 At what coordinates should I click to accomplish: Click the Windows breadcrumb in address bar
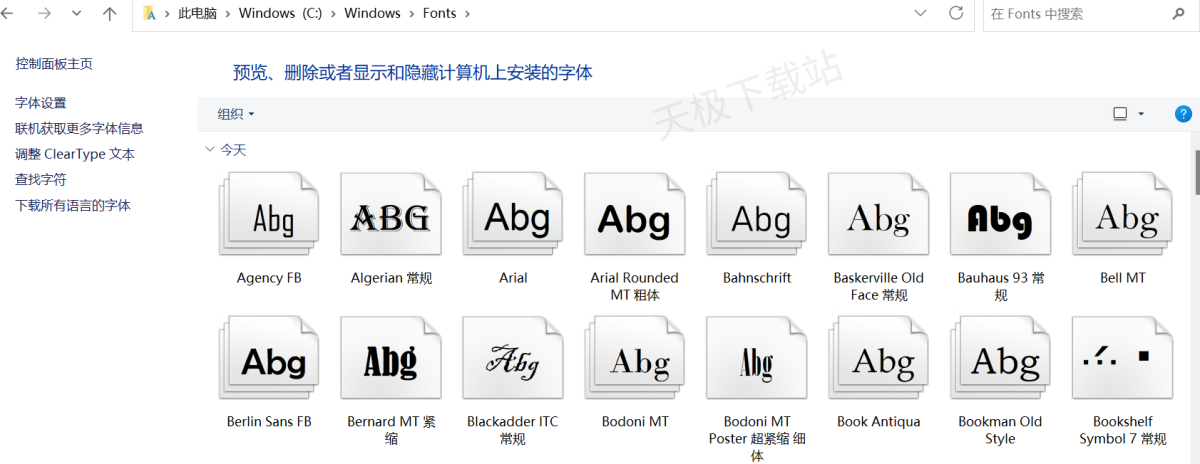(372, 14)
